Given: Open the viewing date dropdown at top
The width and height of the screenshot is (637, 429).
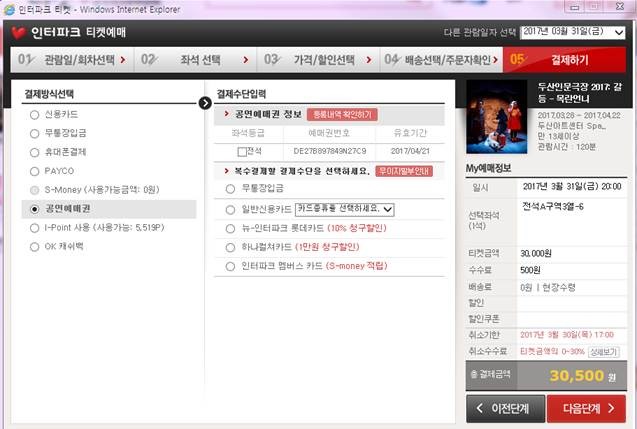Looking at the screenshot, I should coord(577,33).
